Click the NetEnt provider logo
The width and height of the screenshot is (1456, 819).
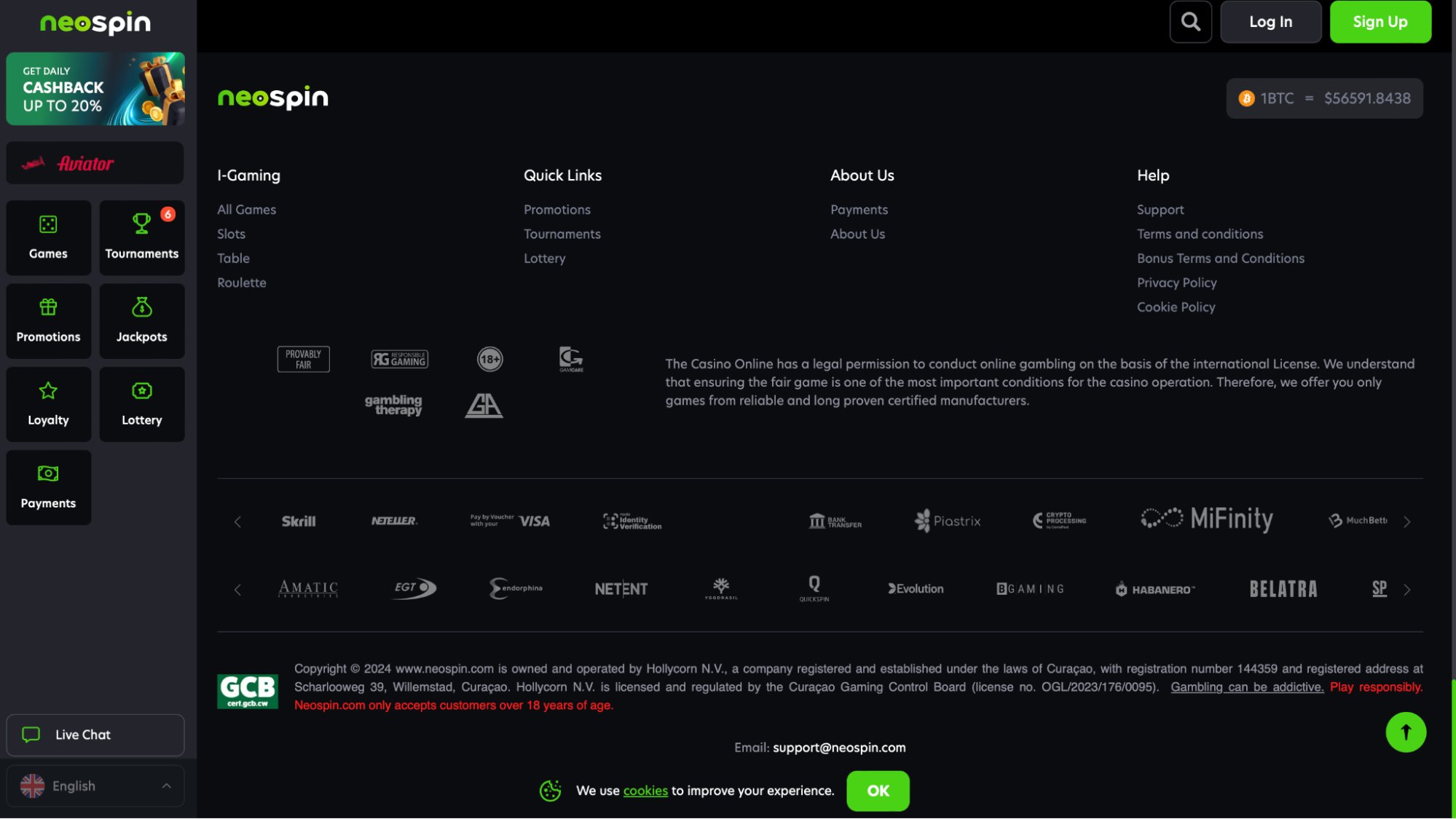coord(621,589)
